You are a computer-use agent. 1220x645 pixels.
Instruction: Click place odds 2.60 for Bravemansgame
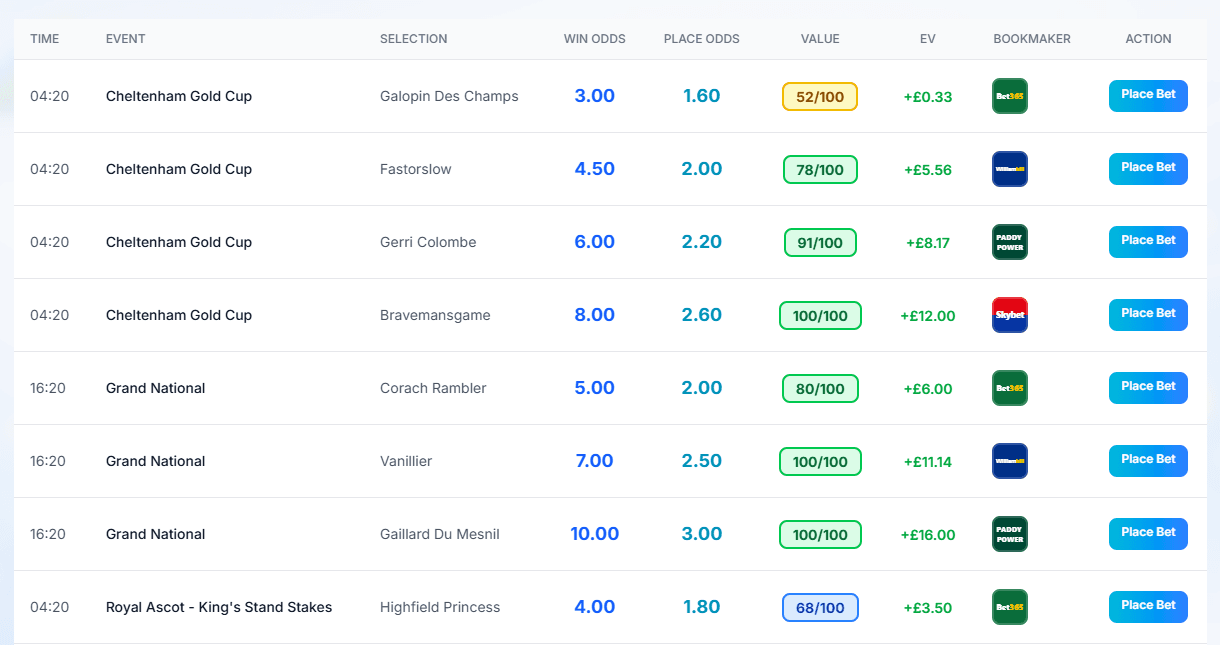point(701,315)
